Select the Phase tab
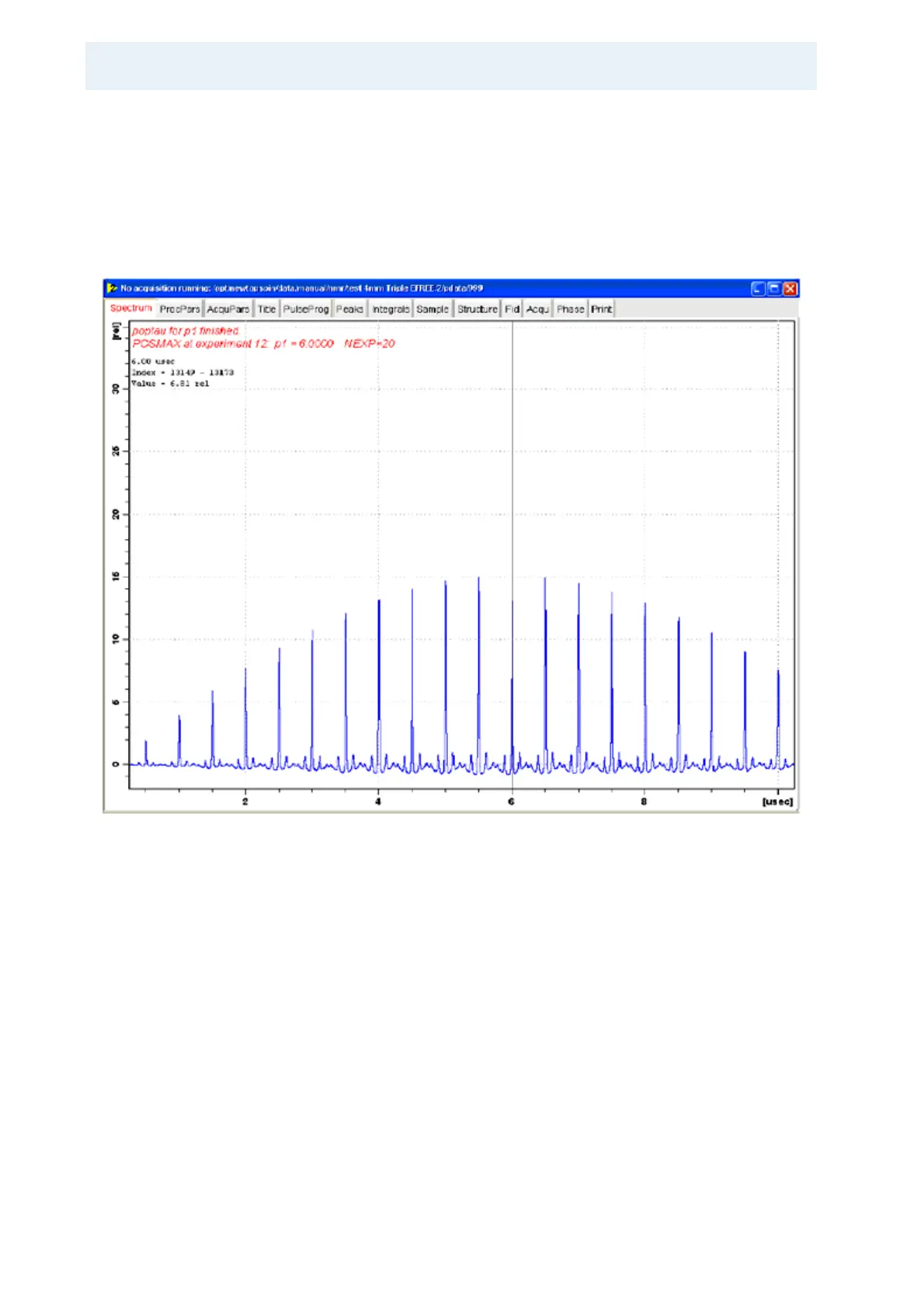This screenshot has width=924, height=1308. [570, 309]
